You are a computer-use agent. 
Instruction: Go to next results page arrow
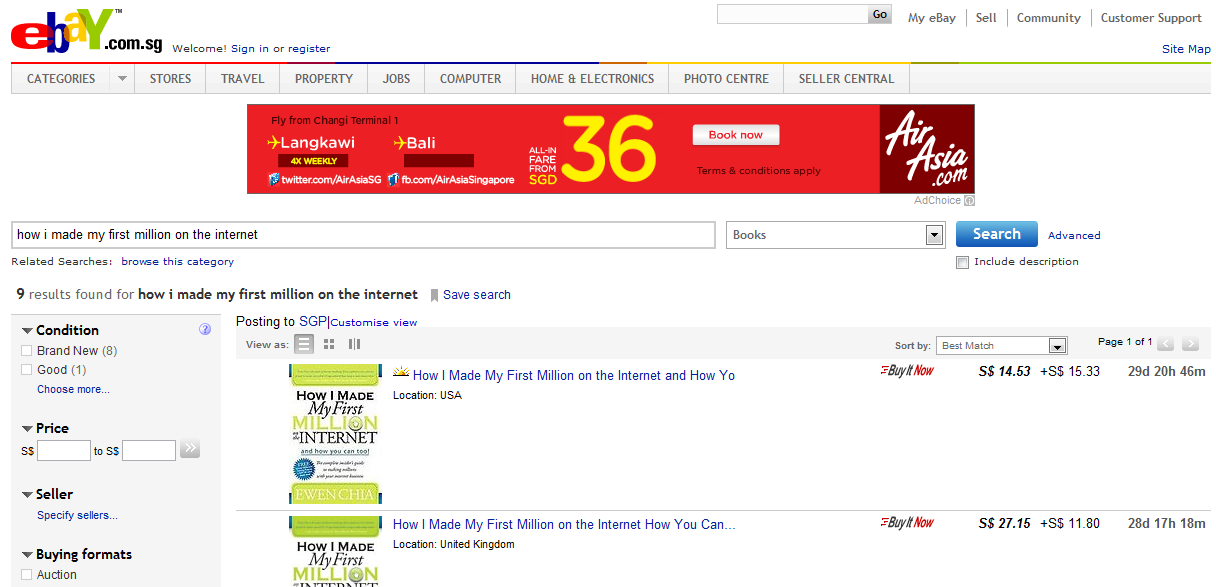(1190, 344)
